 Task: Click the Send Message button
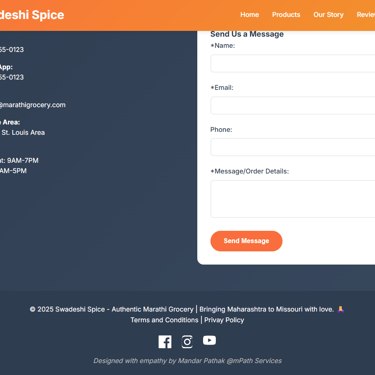[246, 241]
